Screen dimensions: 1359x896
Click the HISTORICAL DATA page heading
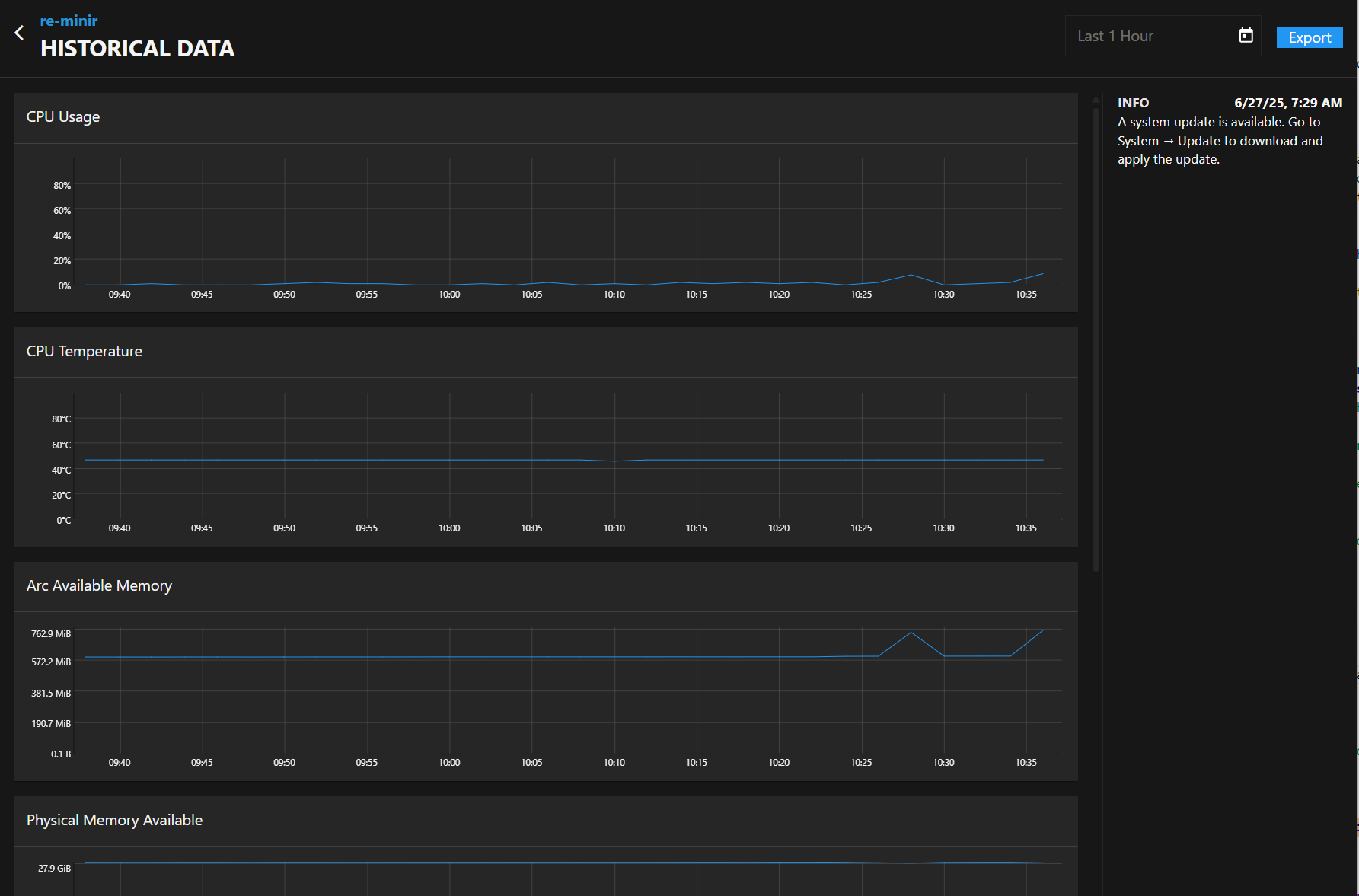click(137, 49)
